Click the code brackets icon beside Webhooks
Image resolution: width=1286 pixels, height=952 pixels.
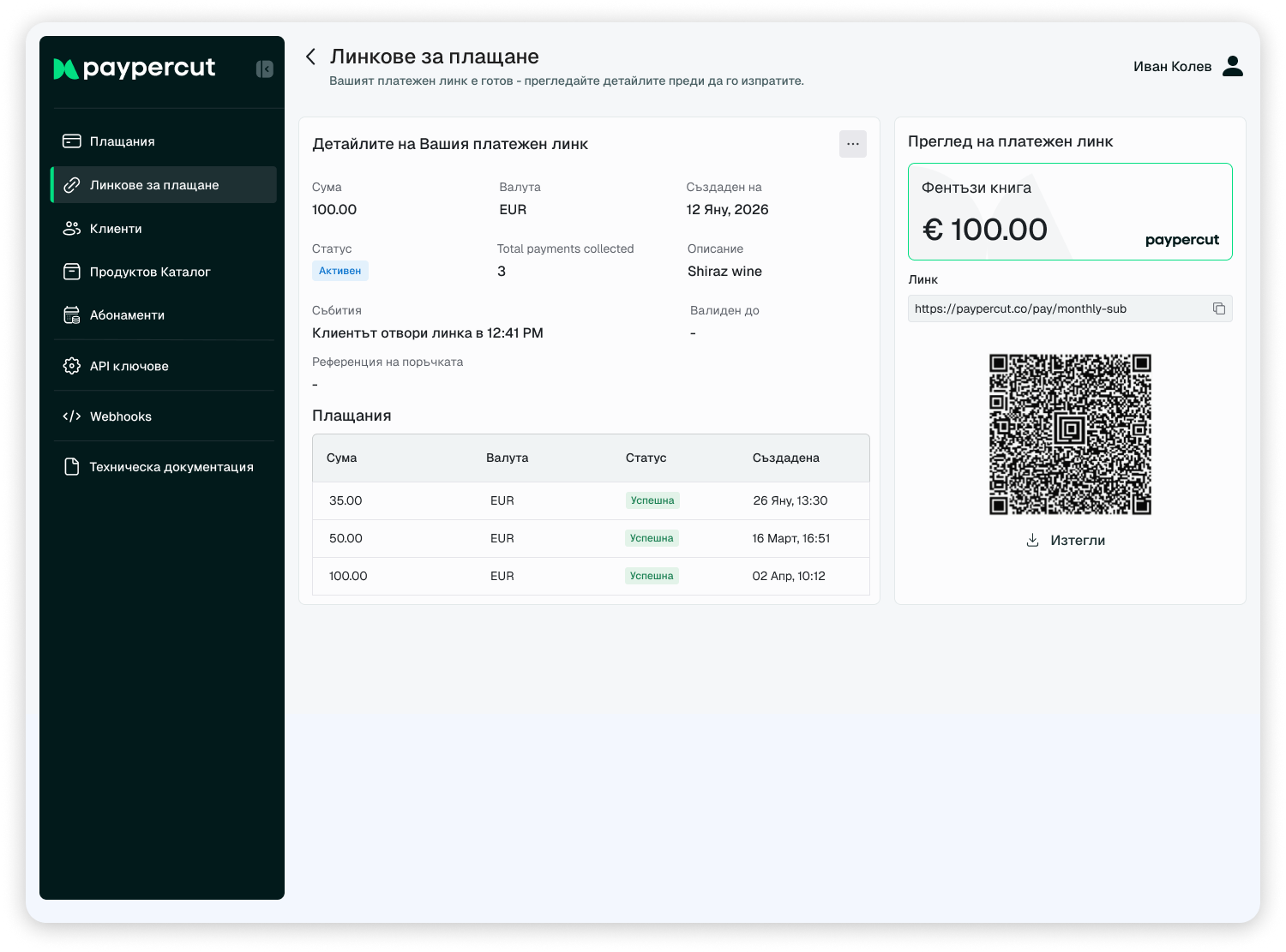tap(72, 416)
